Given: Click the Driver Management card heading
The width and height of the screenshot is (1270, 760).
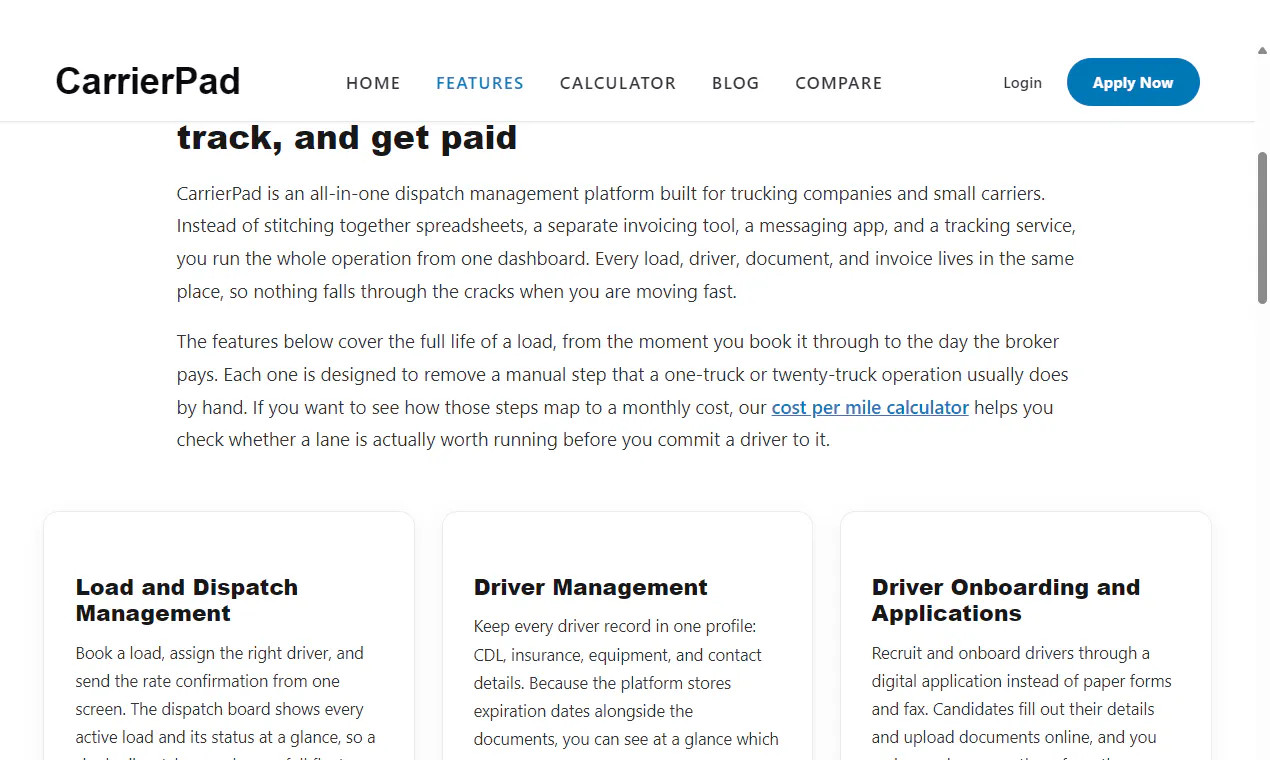Looking at the screenshot, I should pos(591,587).
